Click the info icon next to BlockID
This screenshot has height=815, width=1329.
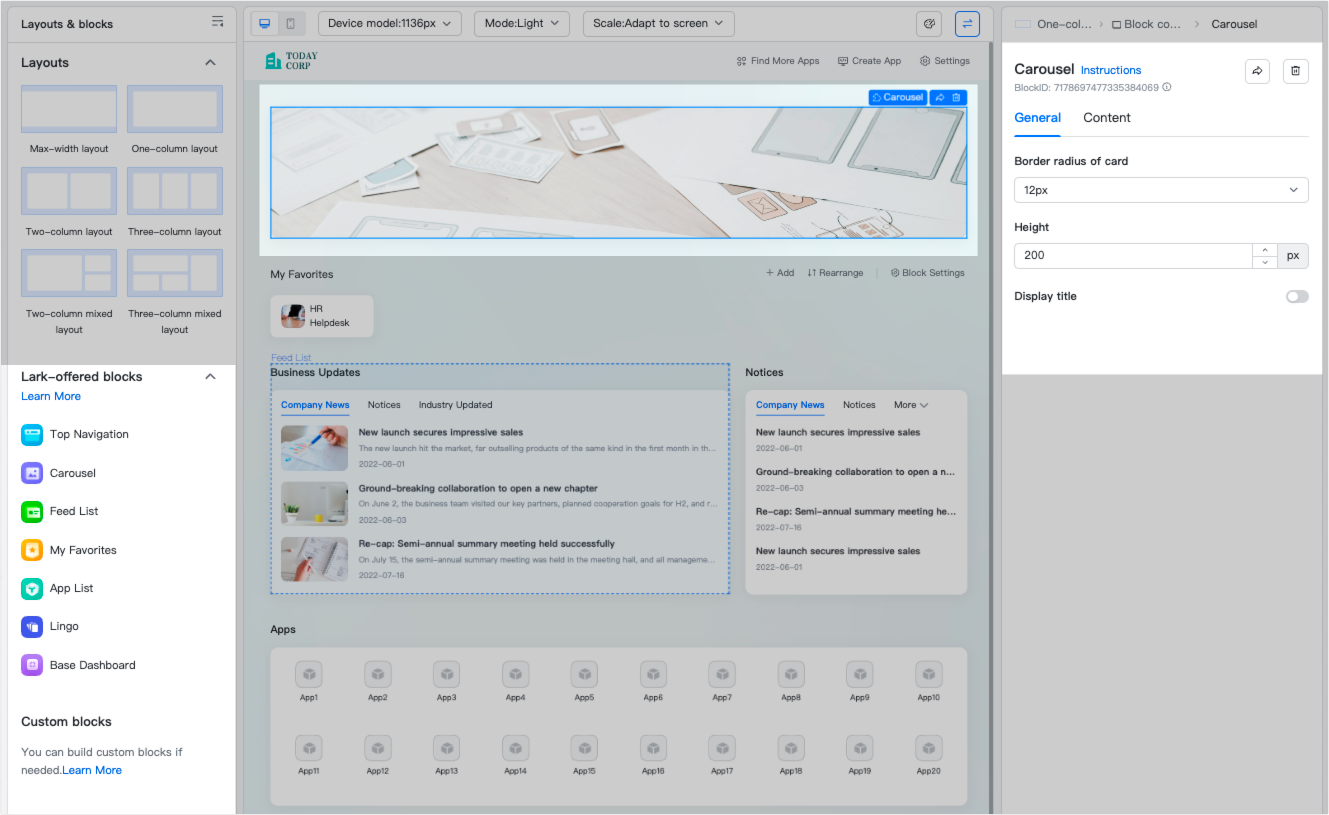pos(1167,87)
